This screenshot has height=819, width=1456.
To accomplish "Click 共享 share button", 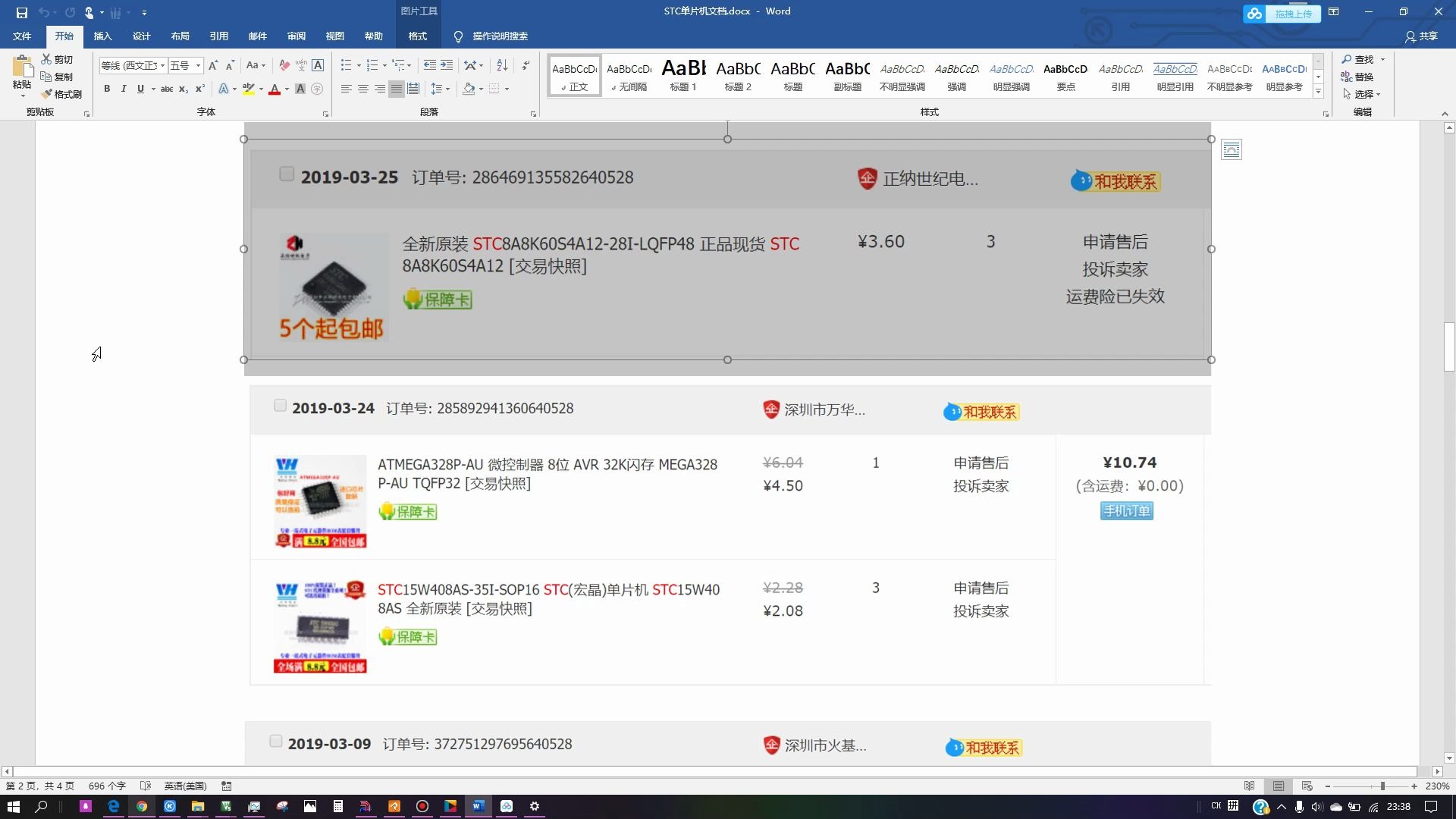I will [x=1421, y=36].
